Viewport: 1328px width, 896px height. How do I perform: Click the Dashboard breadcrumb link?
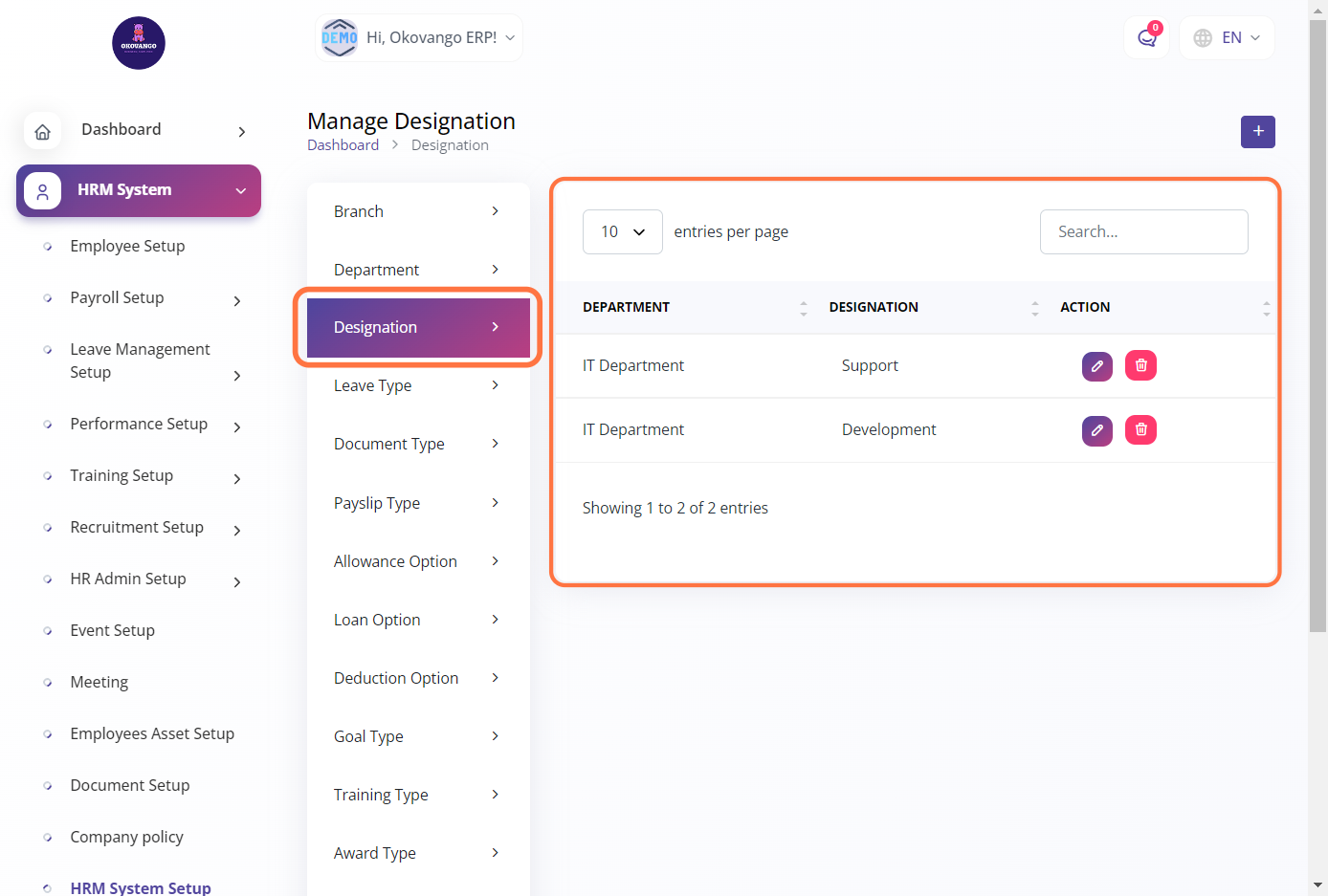(x=343, y=145)
